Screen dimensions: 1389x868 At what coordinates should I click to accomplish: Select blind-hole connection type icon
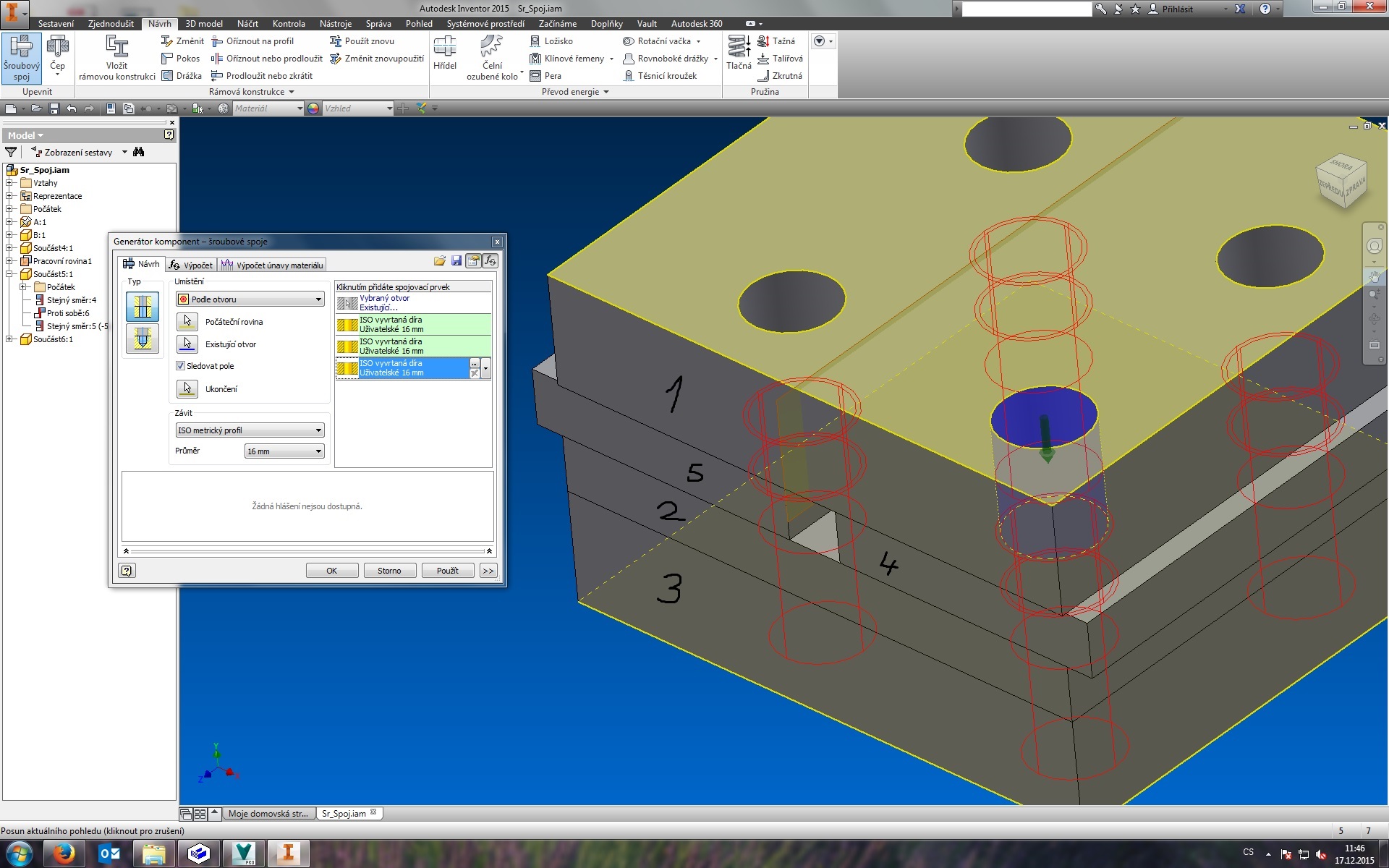[x=143, y=339]
